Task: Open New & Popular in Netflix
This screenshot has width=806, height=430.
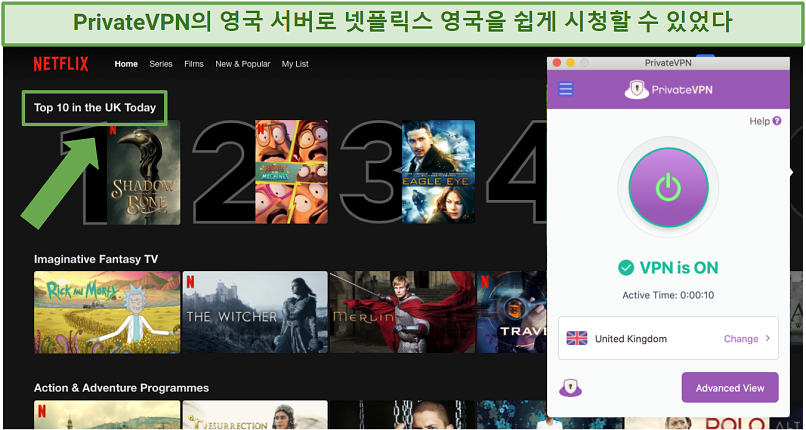Action: click(243, 64)
